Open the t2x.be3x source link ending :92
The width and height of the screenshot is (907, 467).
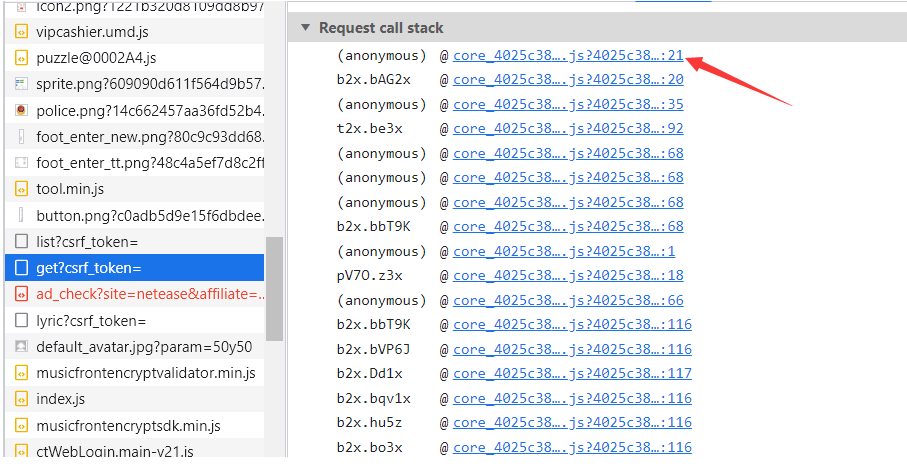568,129
